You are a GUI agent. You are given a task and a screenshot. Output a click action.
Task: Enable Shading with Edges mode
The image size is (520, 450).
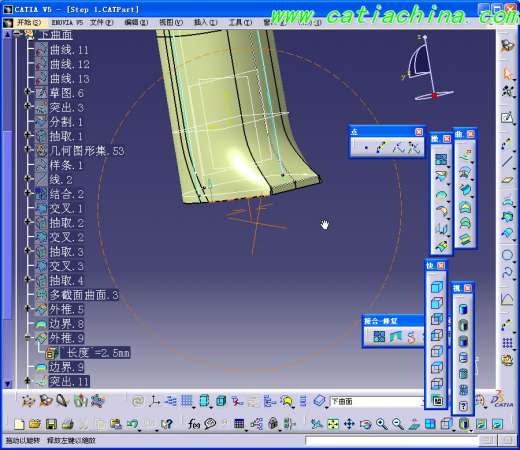[463, 325]
